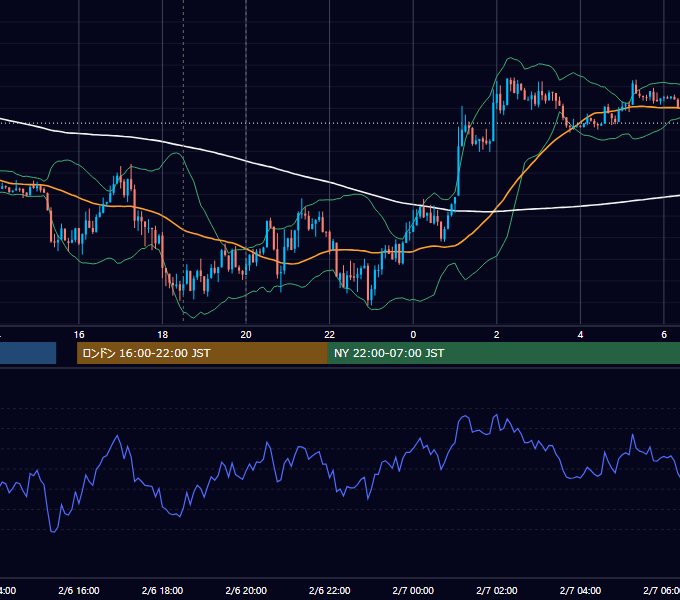Image resolution: width=680 pixels, height=600 pixels.
Task: Select the 22 hour label on price chart axis
Action: (330, 335)
